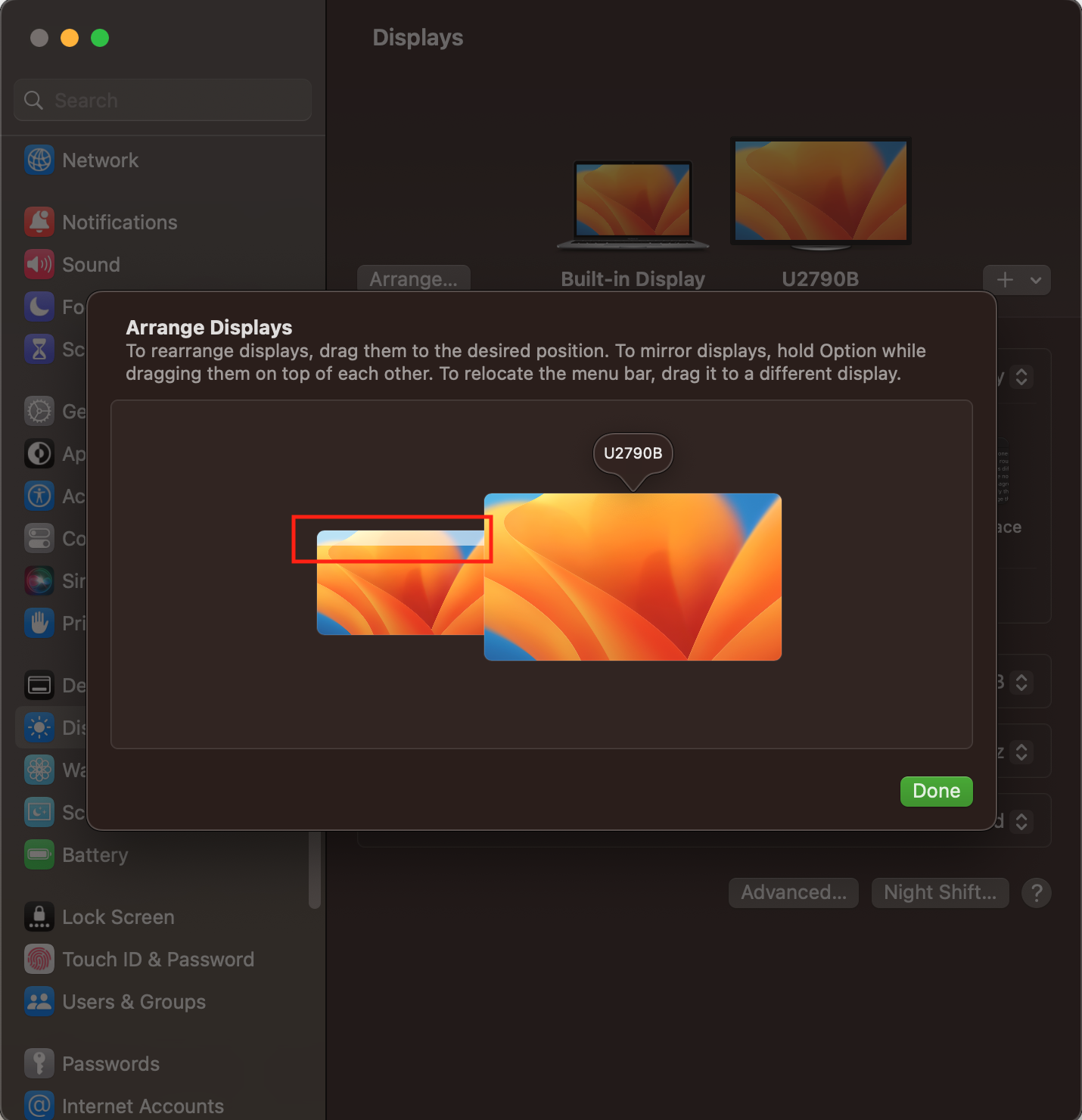Click the Arrange Displays dialog title
This screenshot has width=1082, height=1120.
pyautogui.click(x=209, y=328)
